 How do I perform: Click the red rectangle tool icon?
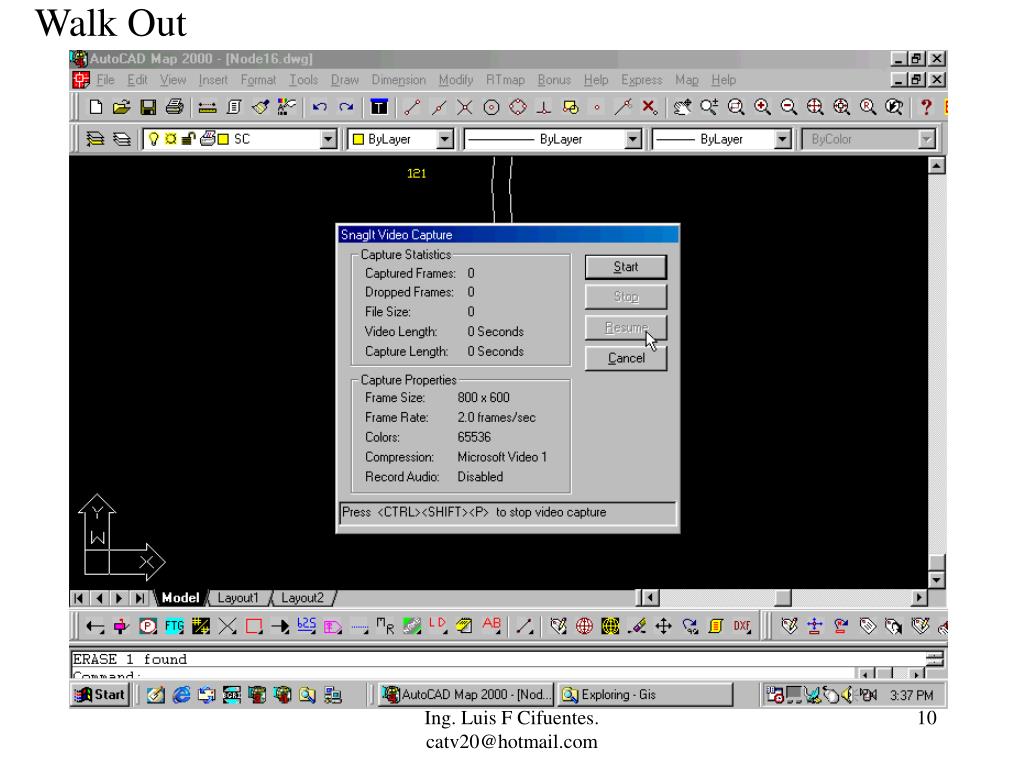pos(254,626)
